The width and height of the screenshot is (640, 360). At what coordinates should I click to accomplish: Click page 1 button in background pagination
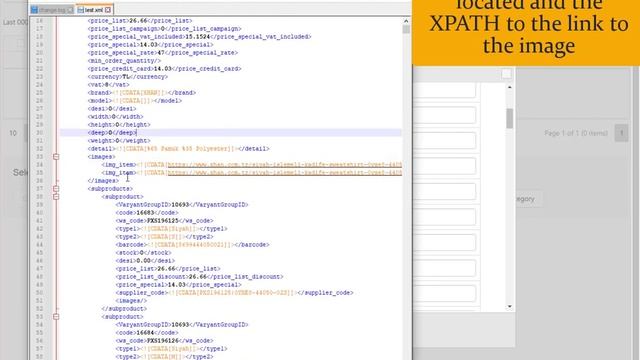(x=622, y=133)
